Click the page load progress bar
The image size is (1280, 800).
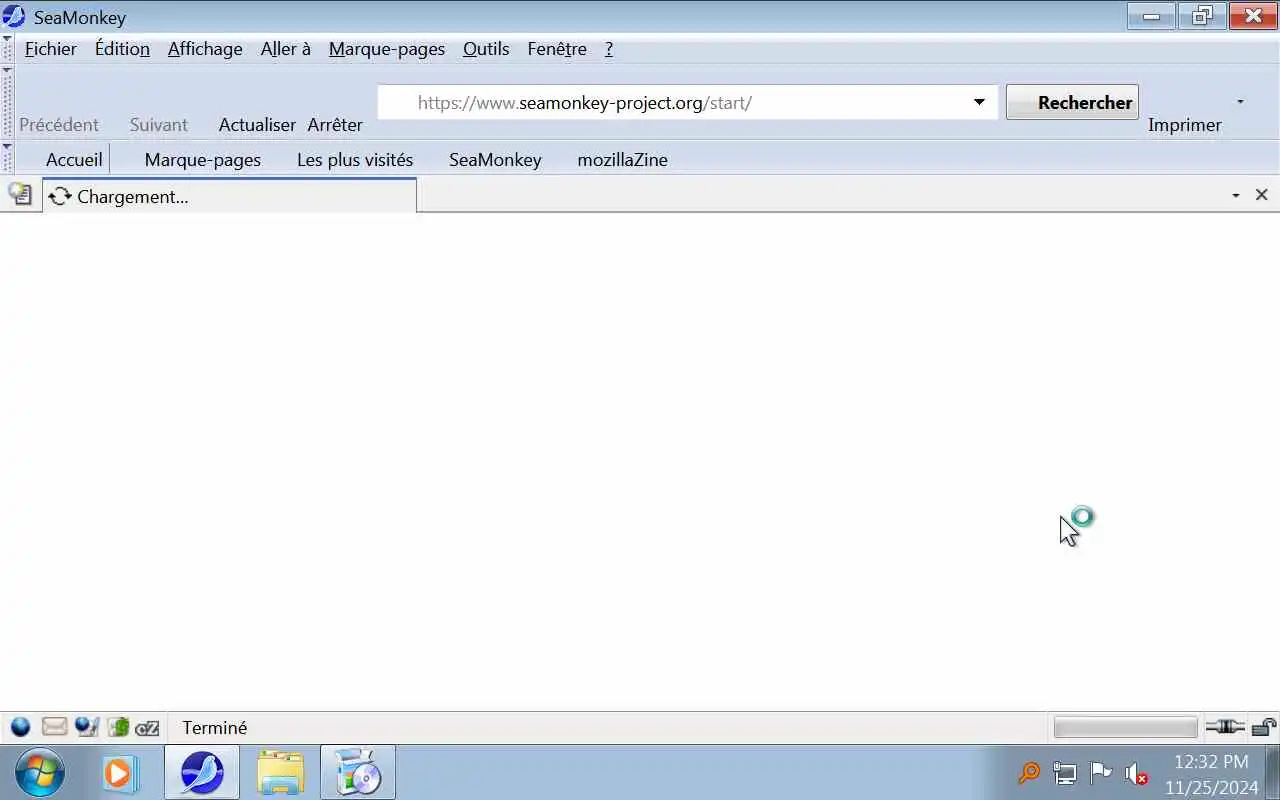pyautogui.click(x=1125, y=727)
